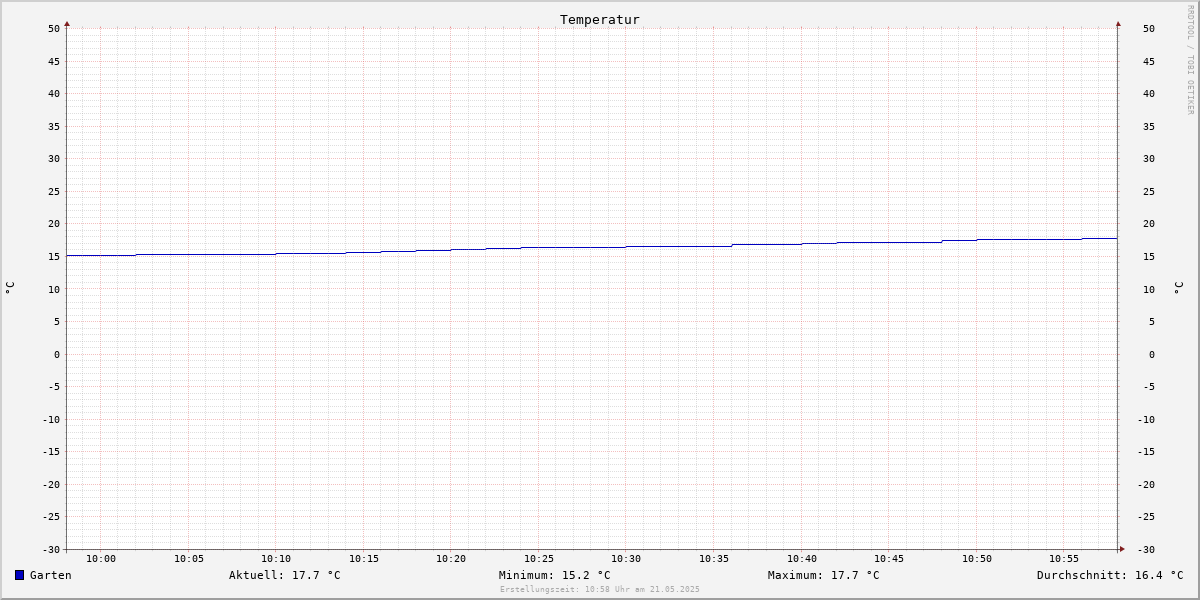Click the 10:55 time axis label
Screen dimensions: 1200x600
point(1064,559)
